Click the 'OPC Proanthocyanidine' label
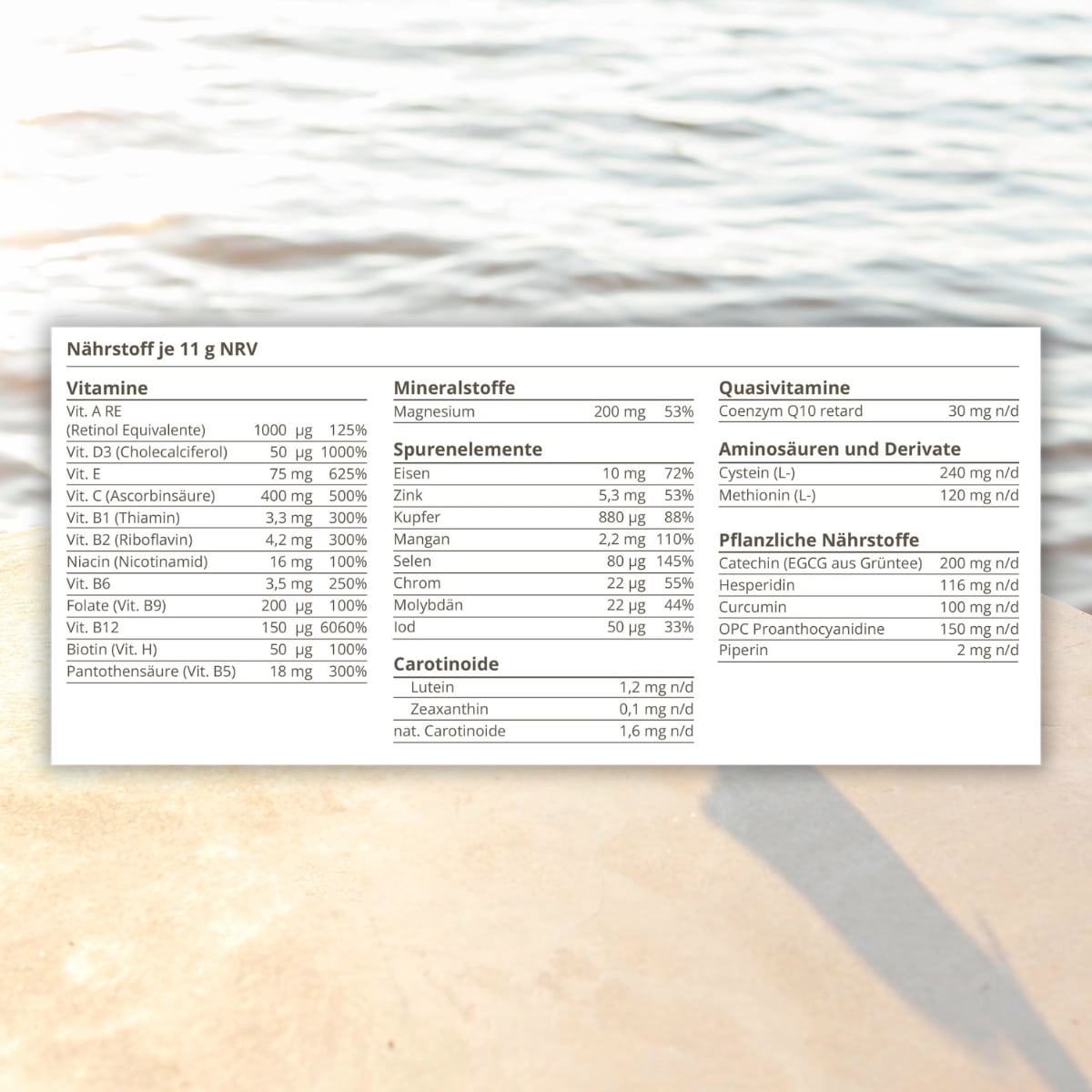This screenshot has width=1092, height=1092. click(x=802, y=629)
